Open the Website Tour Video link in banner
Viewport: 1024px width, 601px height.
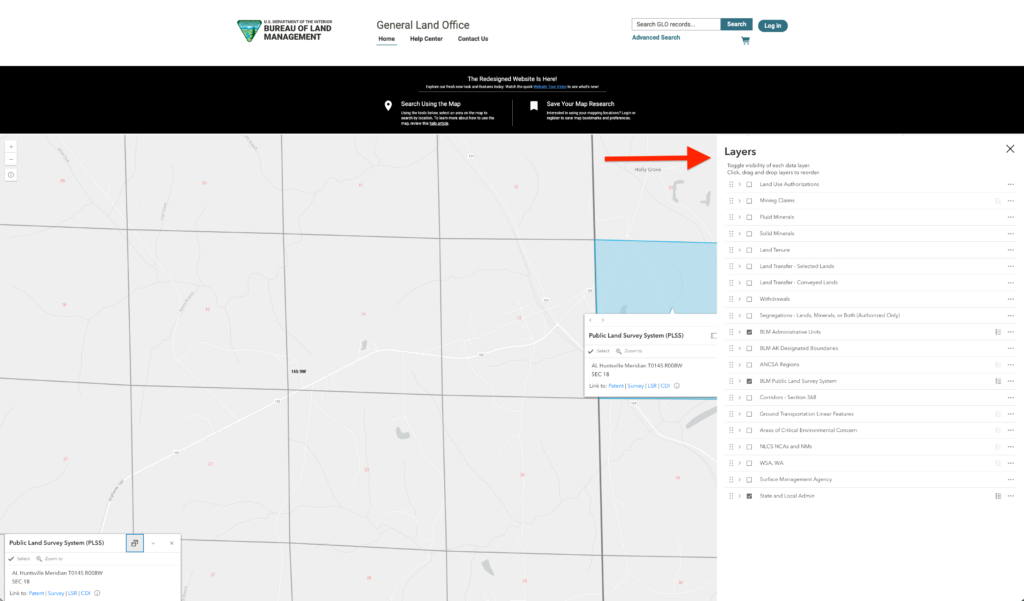(x=550, y=87)
